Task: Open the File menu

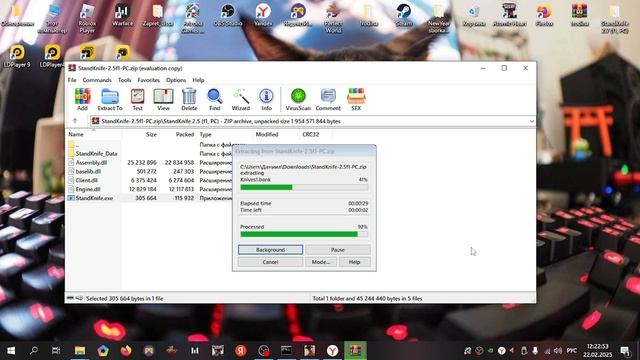Action: (72, 80)
